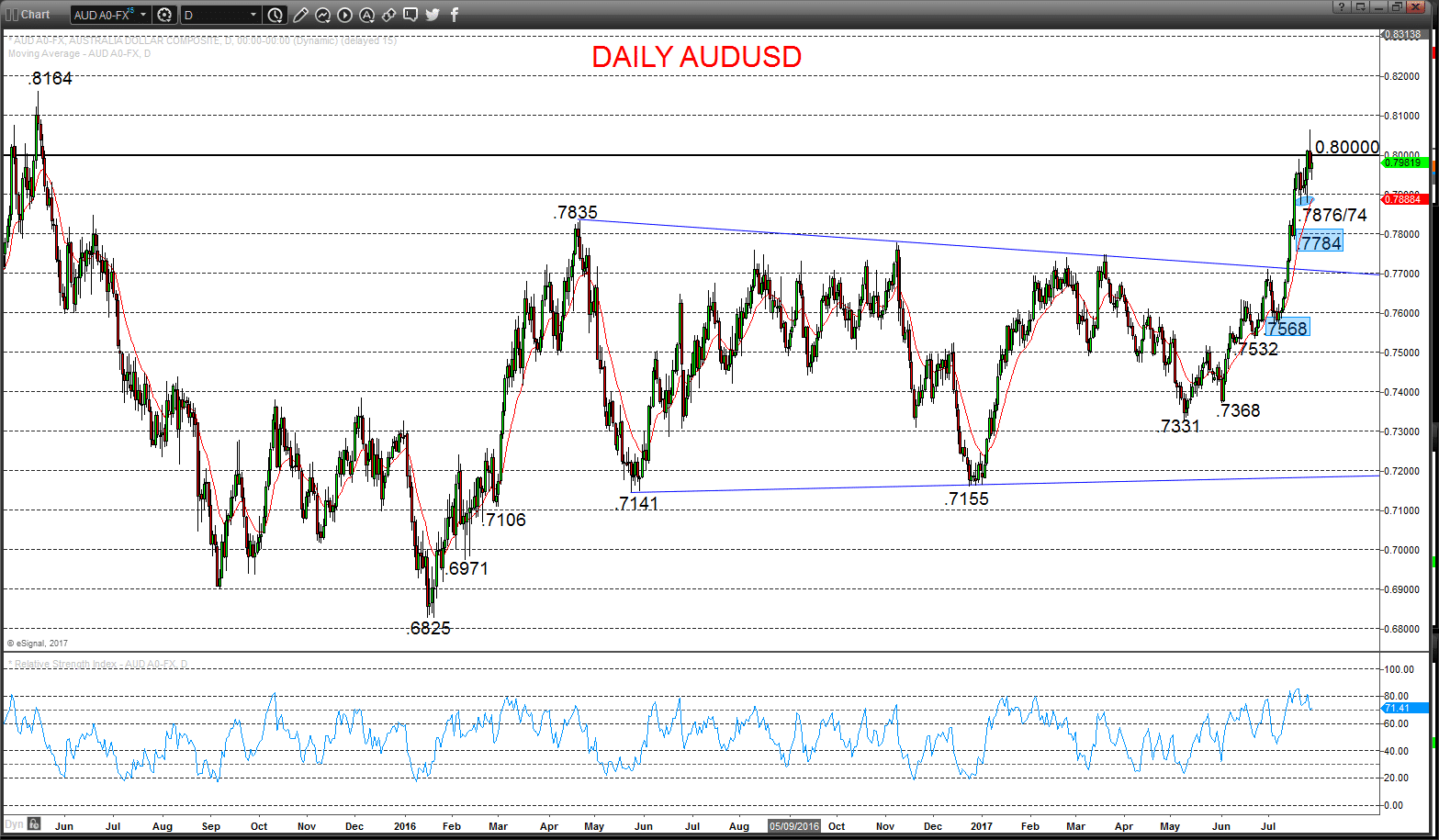Click the chart panel grip icon left of 'Chart'
The image size is (1439, 840).
tap(12, 15)
